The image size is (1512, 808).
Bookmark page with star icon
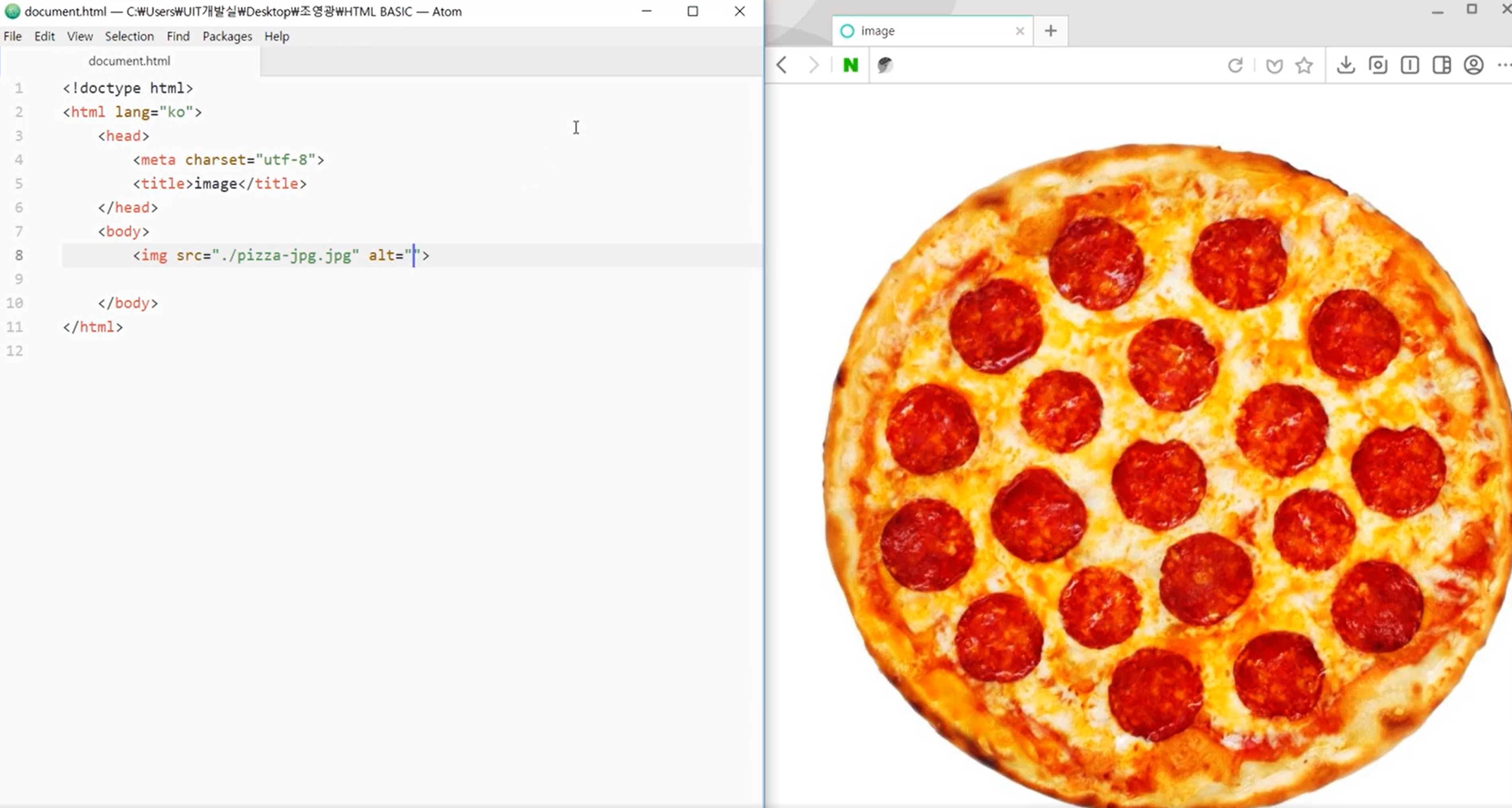click(x=1304, y=65)
